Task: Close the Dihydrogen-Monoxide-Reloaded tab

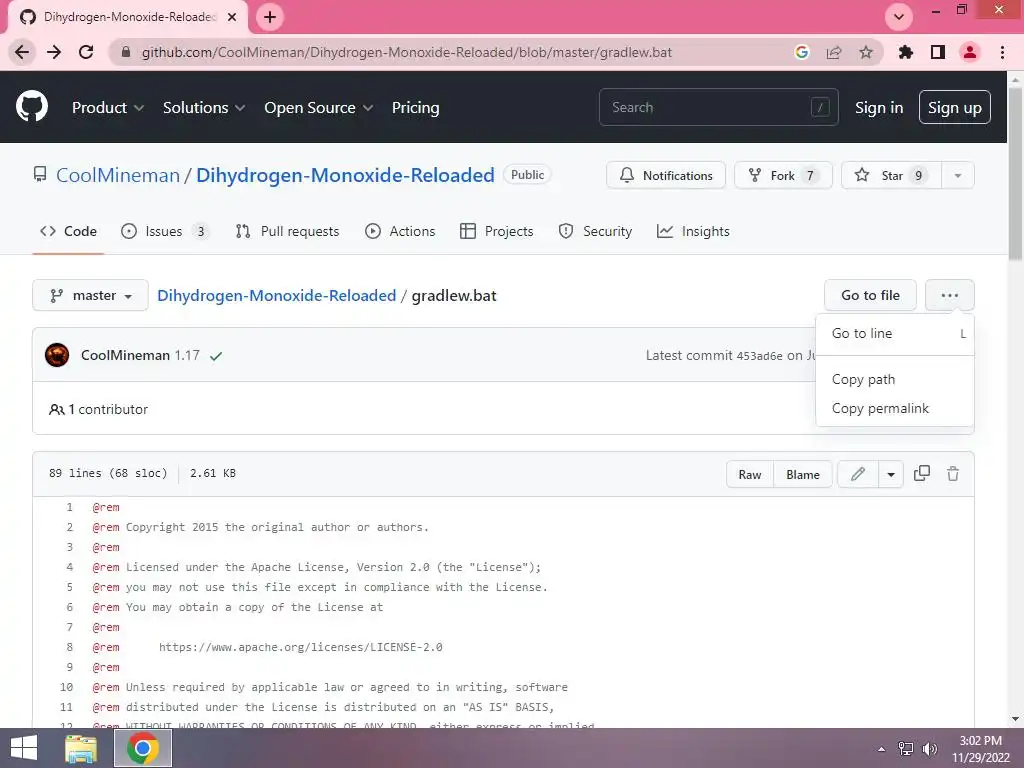Action: 232,17
